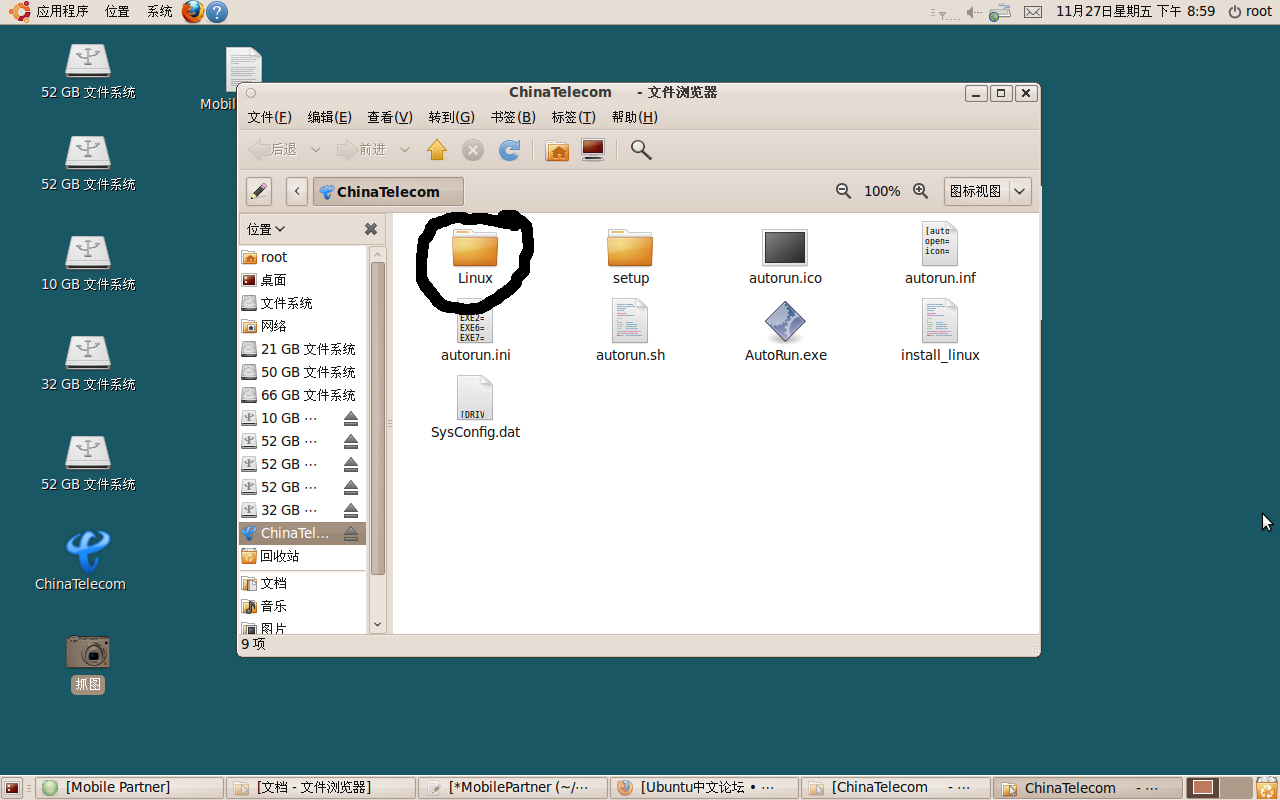Open the 抓图 camera desktop icon
Image resolution: width=1280 pixels, height=800 pixels.
[x=88, y=663]
